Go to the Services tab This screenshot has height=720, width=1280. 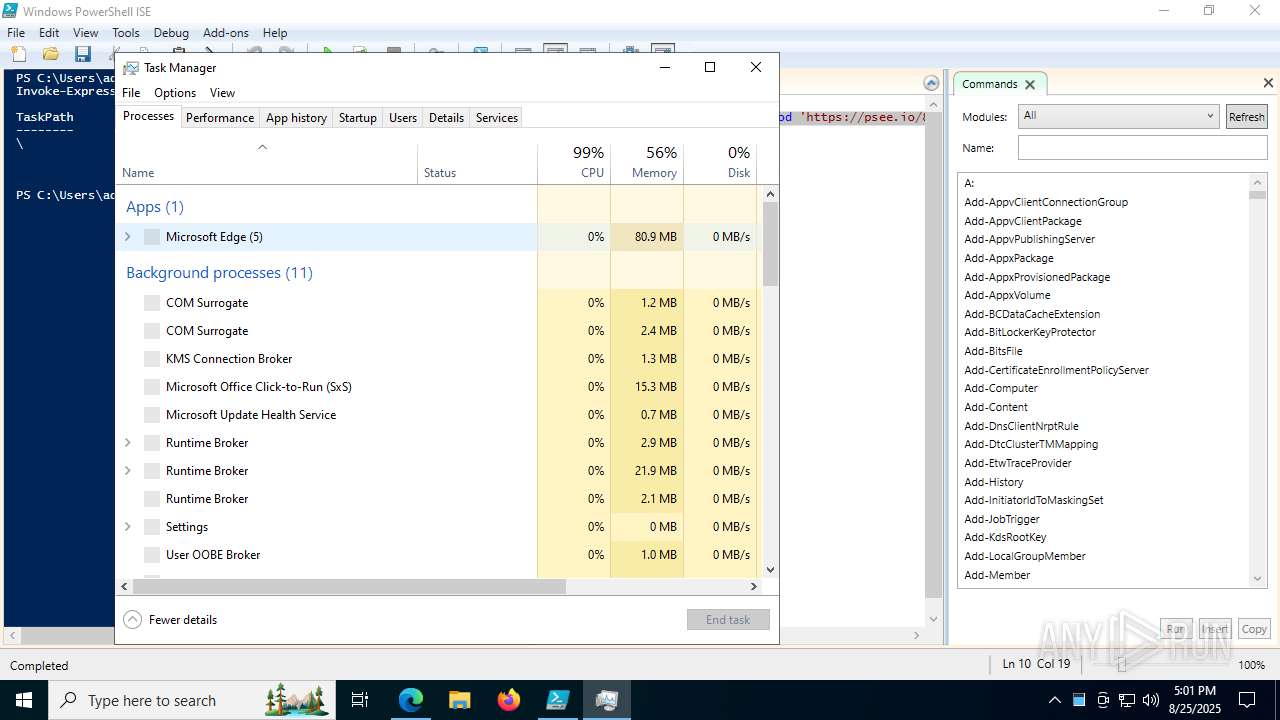497,118
